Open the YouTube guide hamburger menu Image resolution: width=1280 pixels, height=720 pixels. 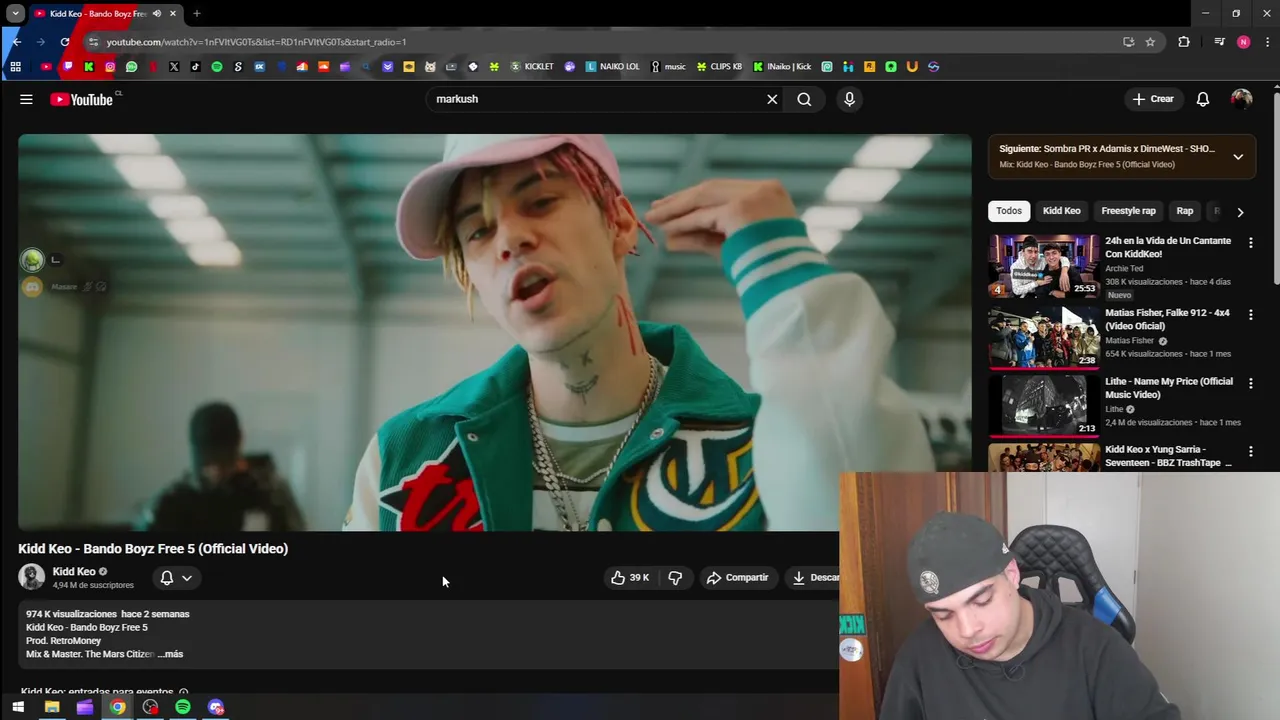coord(26,99)
